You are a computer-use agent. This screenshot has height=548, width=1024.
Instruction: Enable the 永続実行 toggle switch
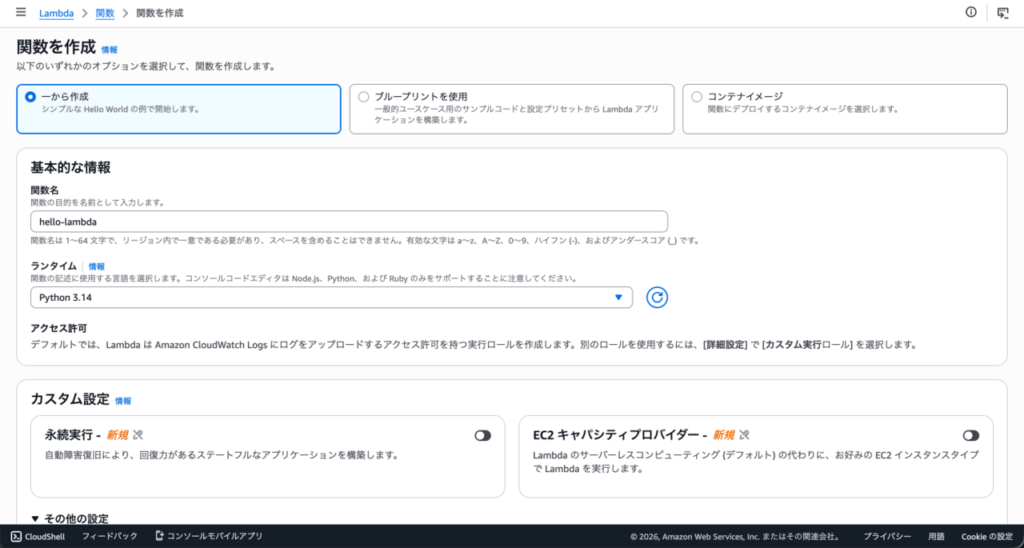[x=483, y=436]
